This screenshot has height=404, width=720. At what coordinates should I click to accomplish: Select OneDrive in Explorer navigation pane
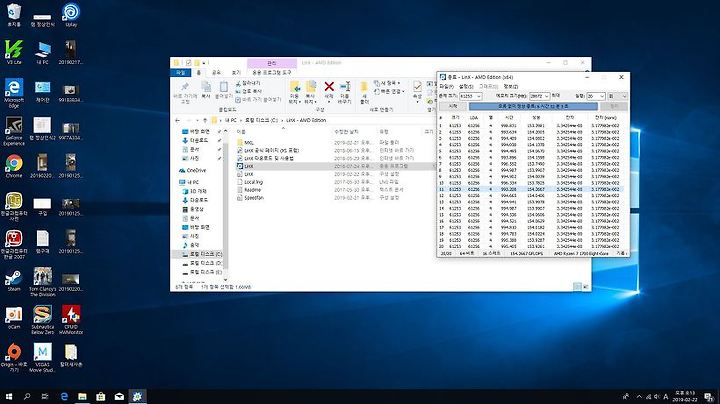[x=193, y=170]
